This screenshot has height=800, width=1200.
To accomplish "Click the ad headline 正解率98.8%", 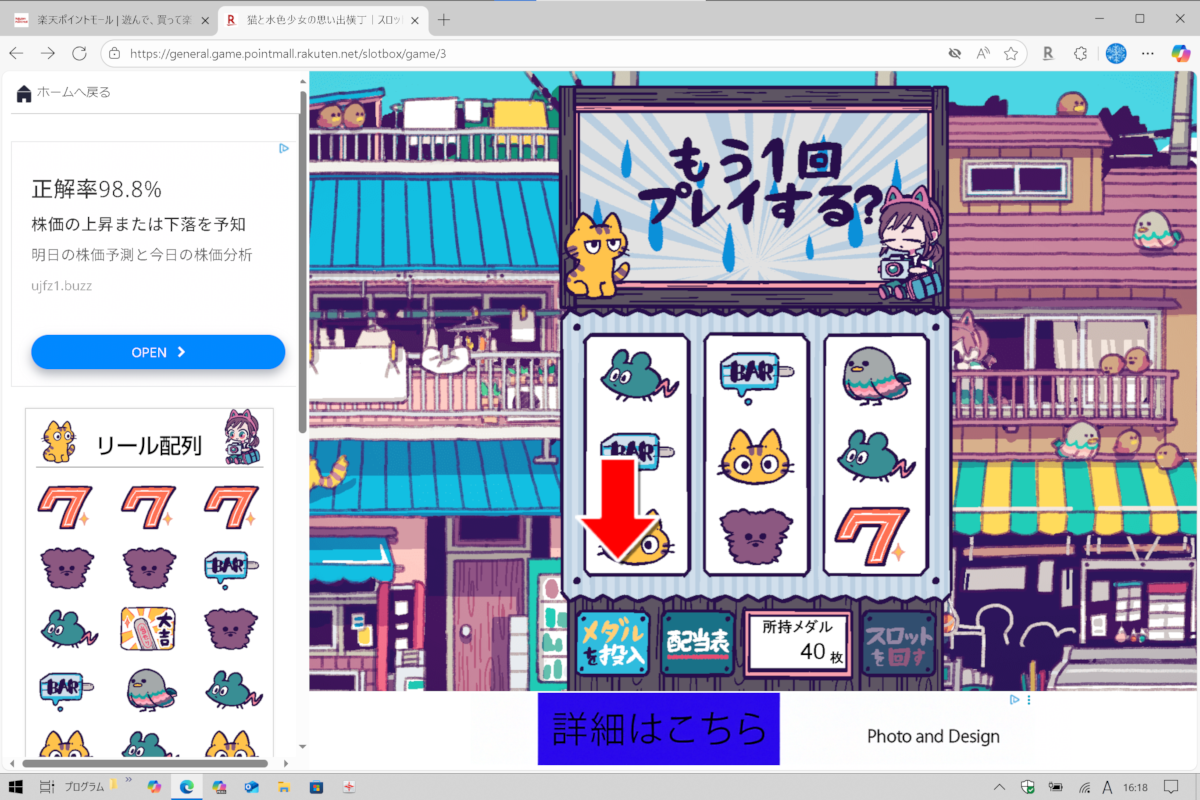I will (96, 189).
